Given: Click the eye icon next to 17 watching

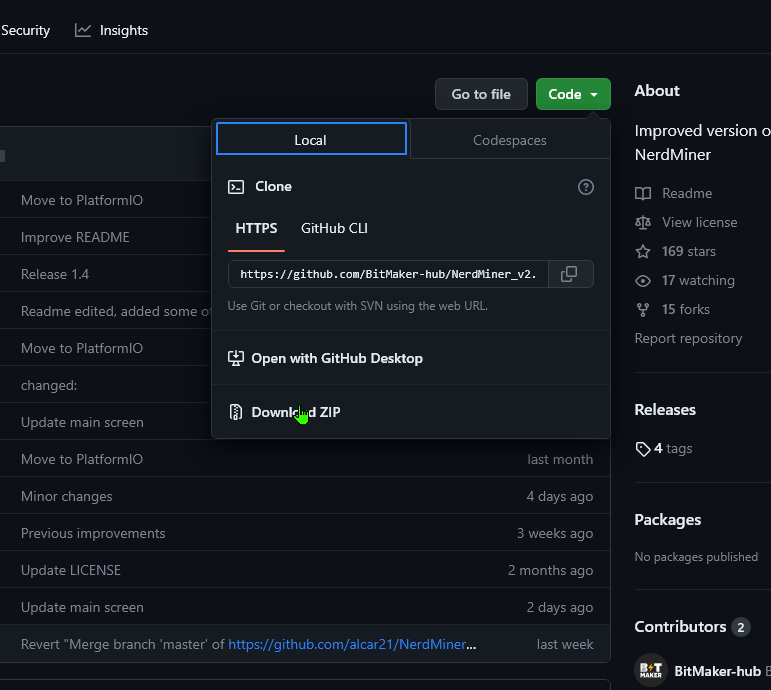Looking at the screenshot, I should click(643, 280).
